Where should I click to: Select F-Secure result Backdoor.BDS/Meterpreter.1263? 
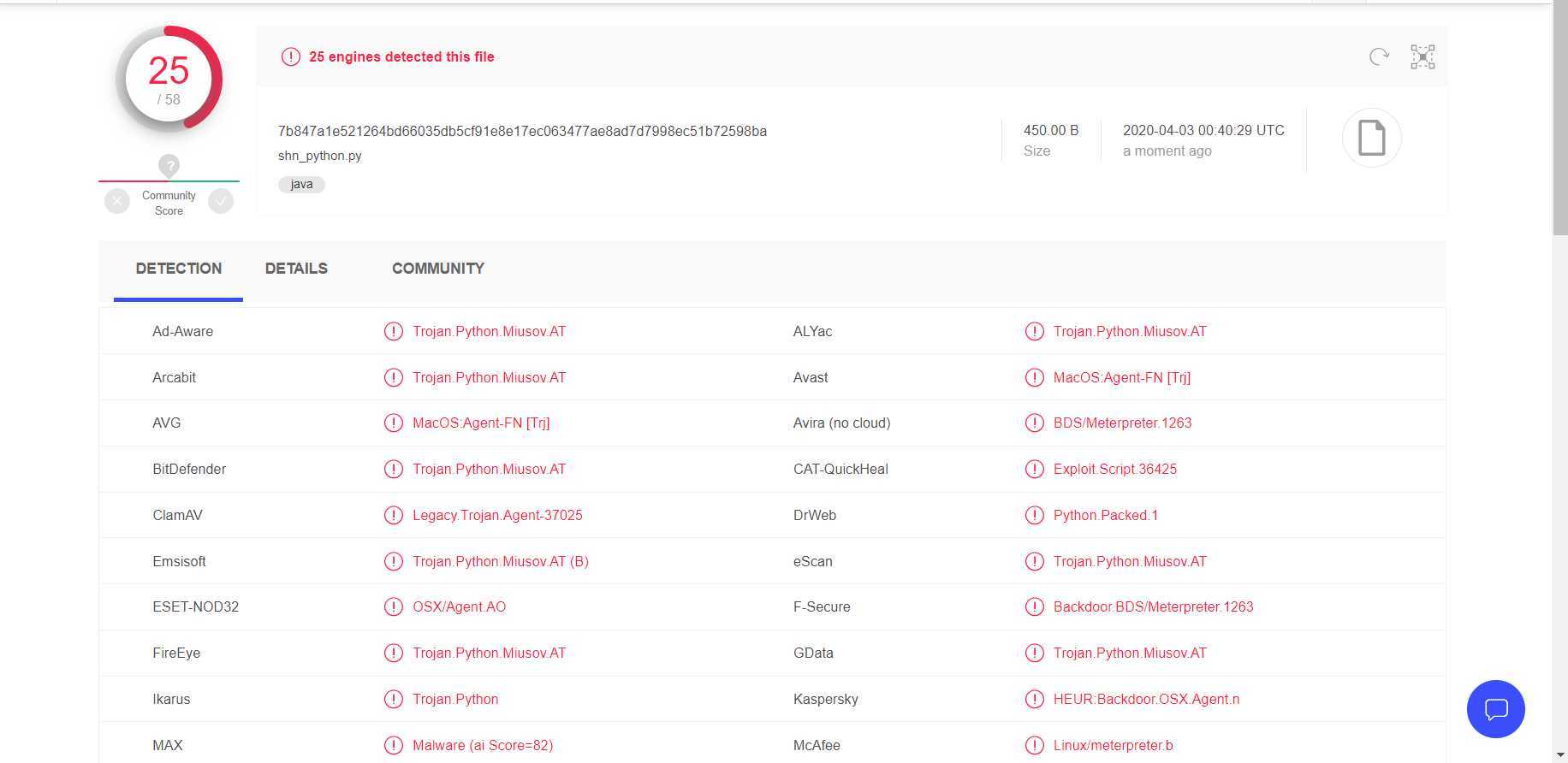(x=1153, y=606)
